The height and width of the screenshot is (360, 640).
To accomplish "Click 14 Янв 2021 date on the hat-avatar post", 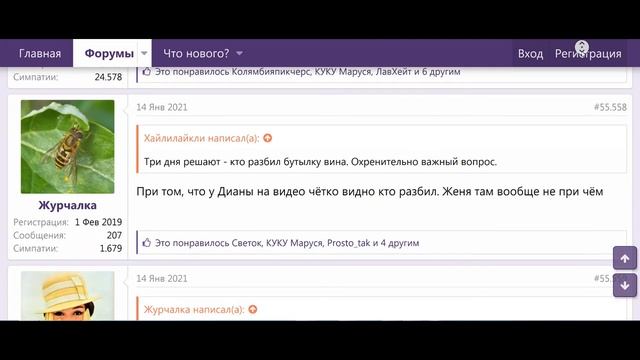I will point(162,278).
